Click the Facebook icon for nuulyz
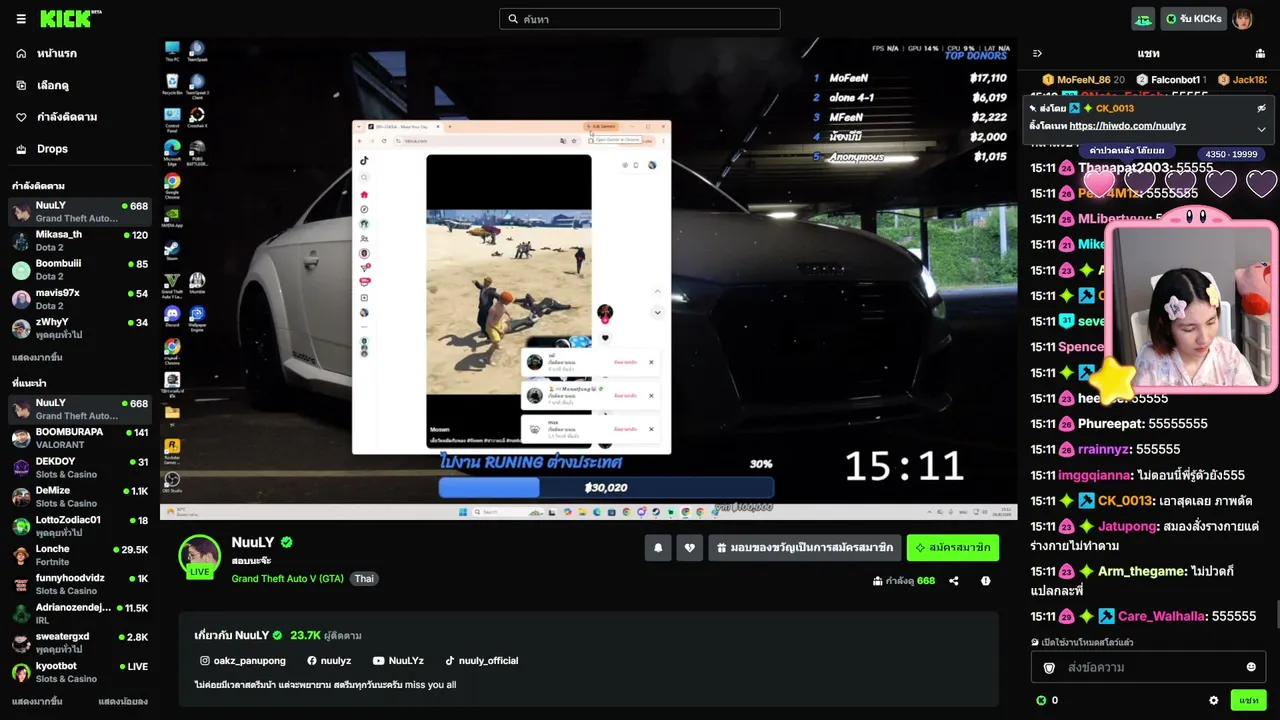Screen dimensions: 1280x720 click(x=312, y=661)
